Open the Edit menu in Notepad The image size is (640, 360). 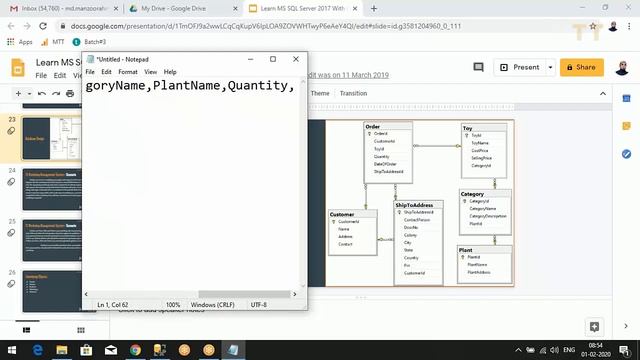coord(107,72)
